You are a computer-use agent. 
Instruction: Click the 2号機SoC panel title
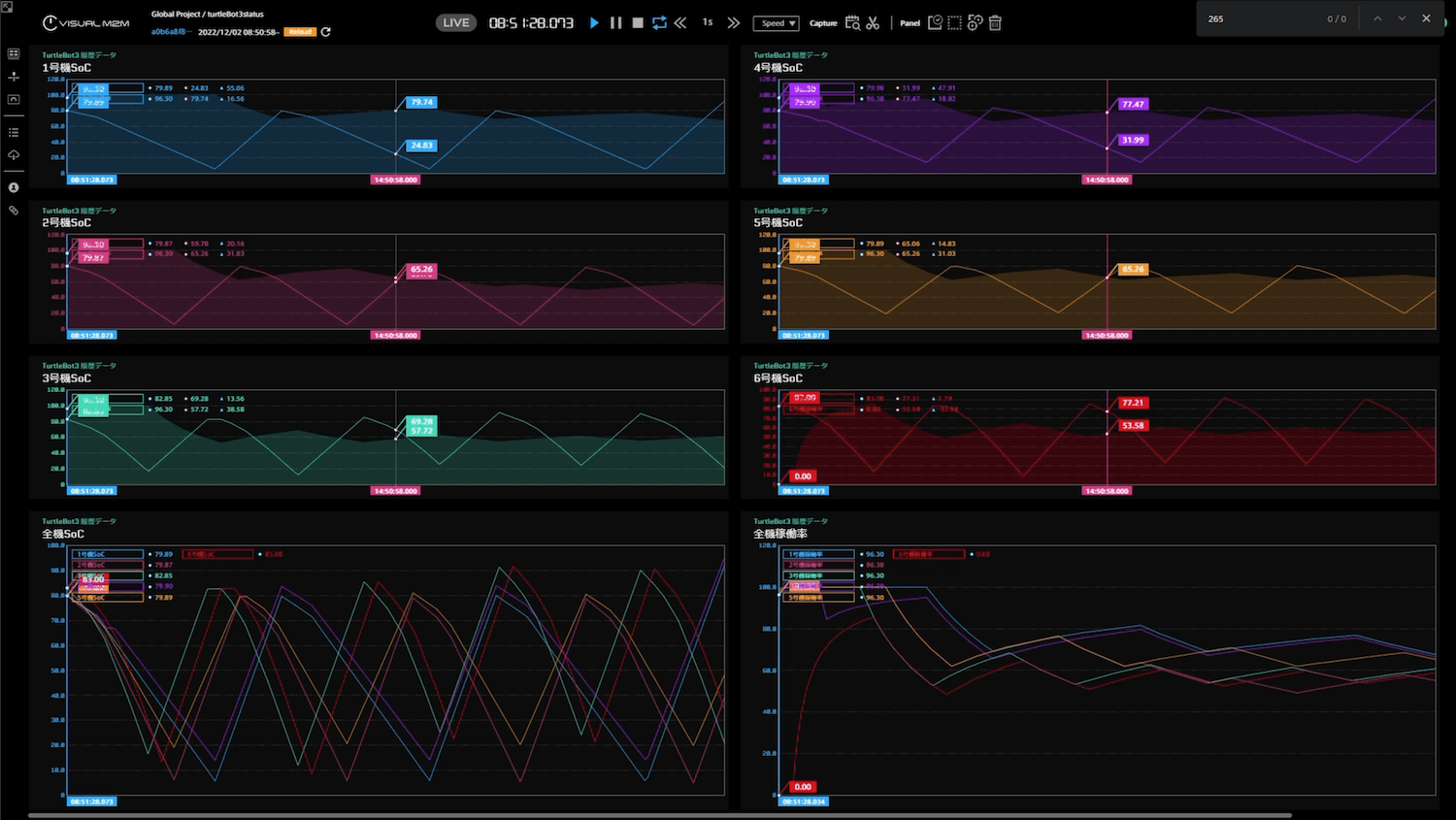click(67, 223)
